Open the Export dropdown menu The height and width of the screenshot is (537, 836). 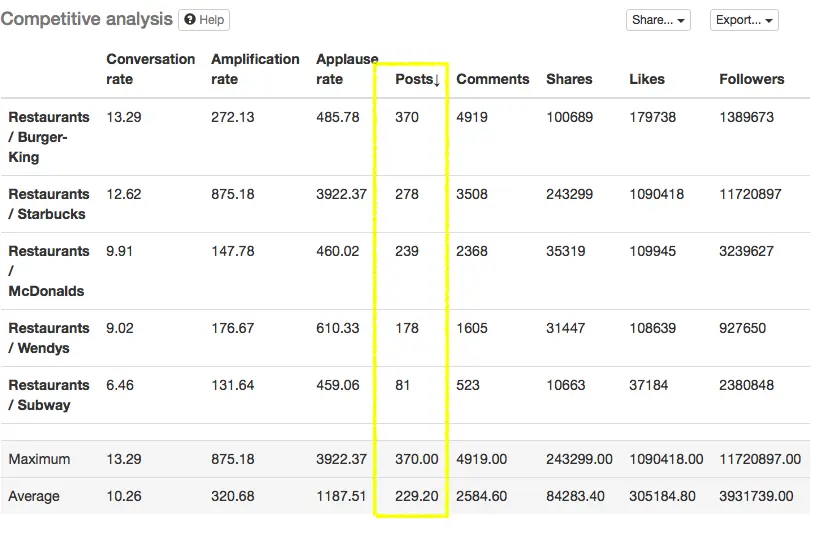point(744,20)
